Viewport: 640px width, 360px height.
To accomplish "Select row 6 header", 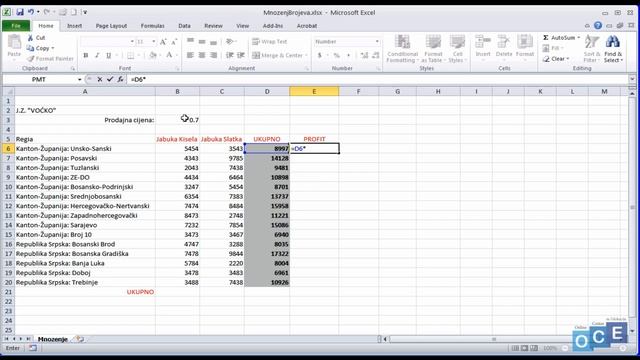I will click(x=8, y=149).
